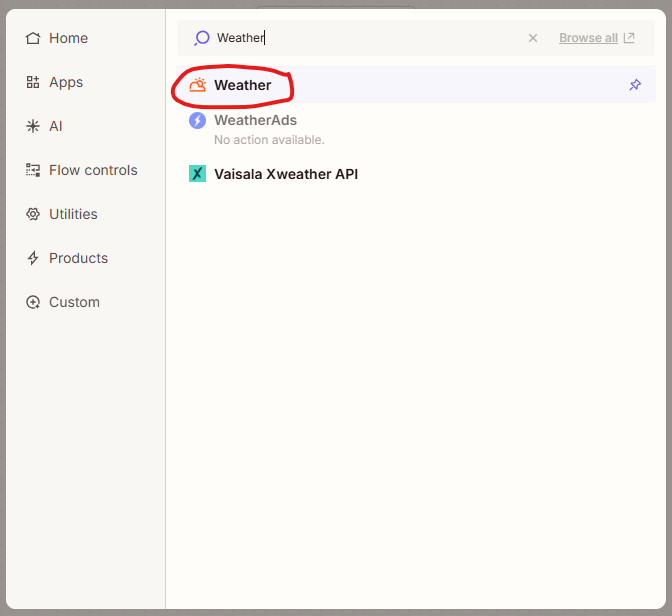This screenshot has width=672, height=616.
Task: Click the Utilities icon in sidebar
Action: click(33, 214)
